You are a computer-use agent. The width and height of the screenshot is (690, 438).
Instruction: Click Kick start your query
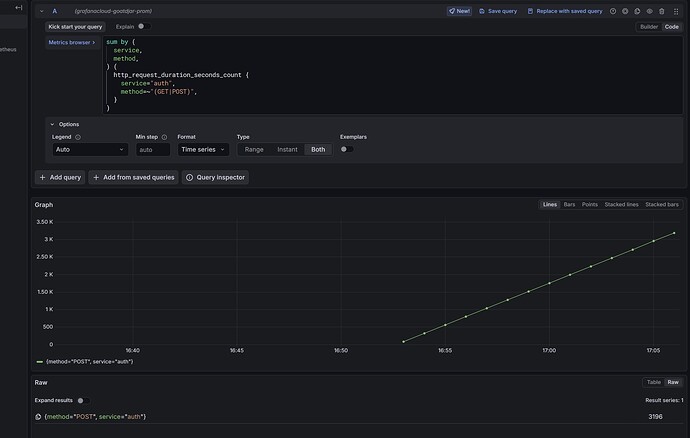click(x=75, y=27)
